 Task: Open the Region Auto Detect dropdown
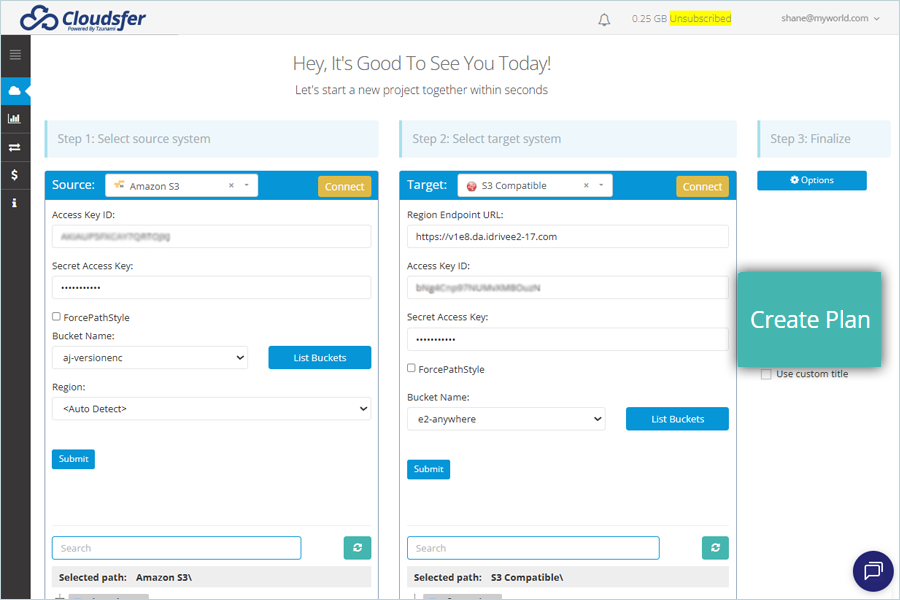211,409
